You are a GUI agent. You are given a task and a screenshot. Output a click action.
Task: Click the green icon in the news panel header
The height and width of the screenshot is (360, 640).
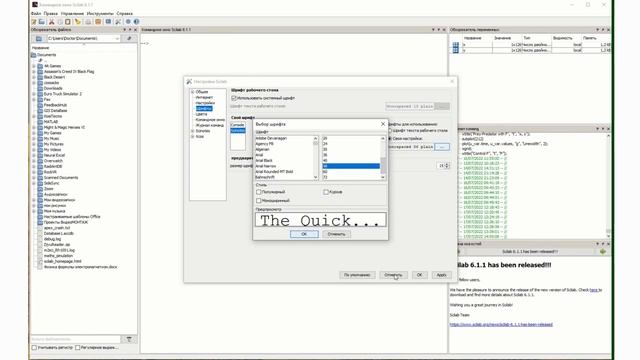[x=603, y=251]
